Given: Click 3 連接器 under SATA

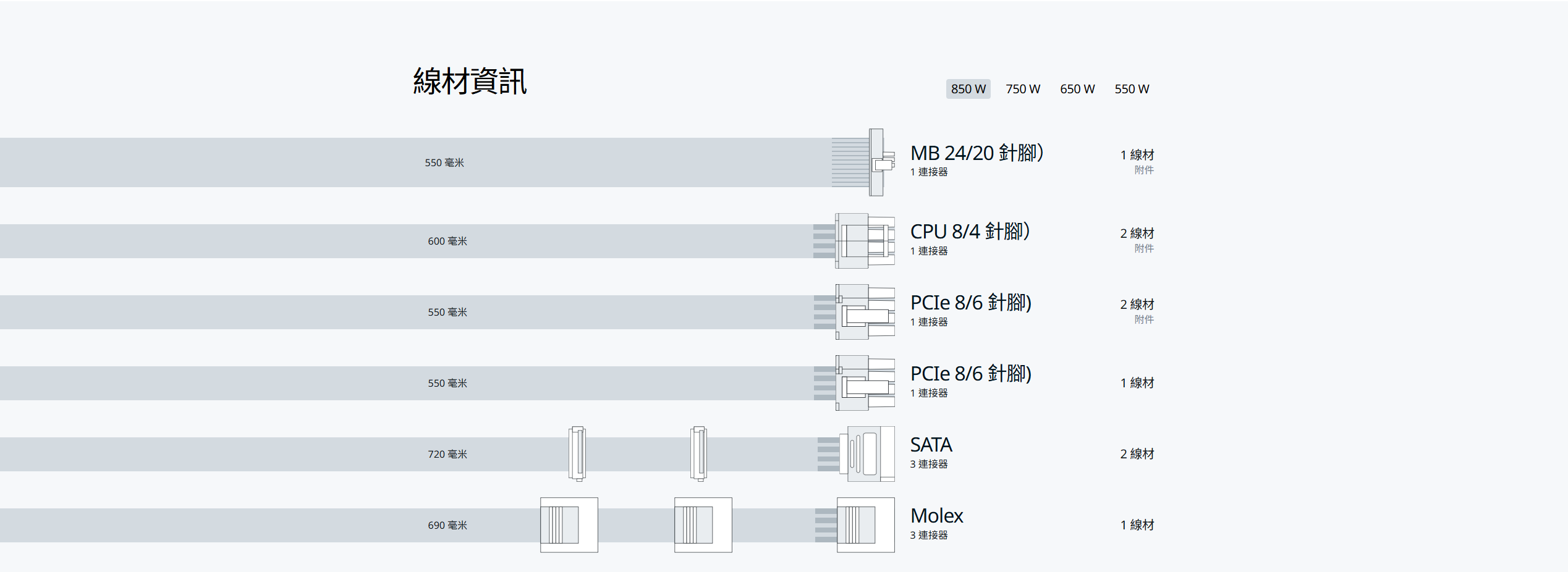Looking at the screenshot, I should click(x=929, y=464).
